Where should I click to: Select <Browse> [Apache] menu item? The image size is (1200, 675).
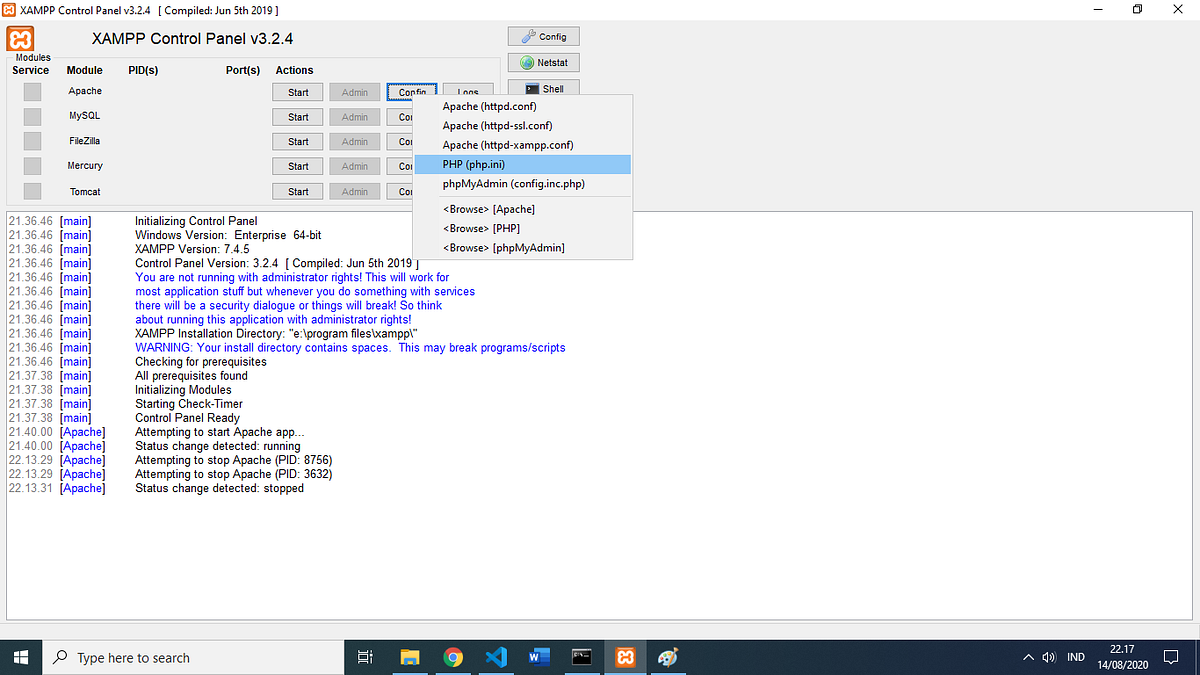click(x=522, y=209)
